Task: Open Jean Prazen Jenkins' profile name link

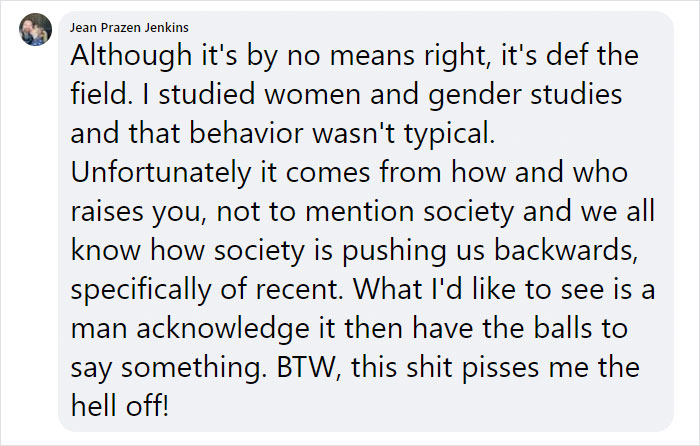Action: 129,26
